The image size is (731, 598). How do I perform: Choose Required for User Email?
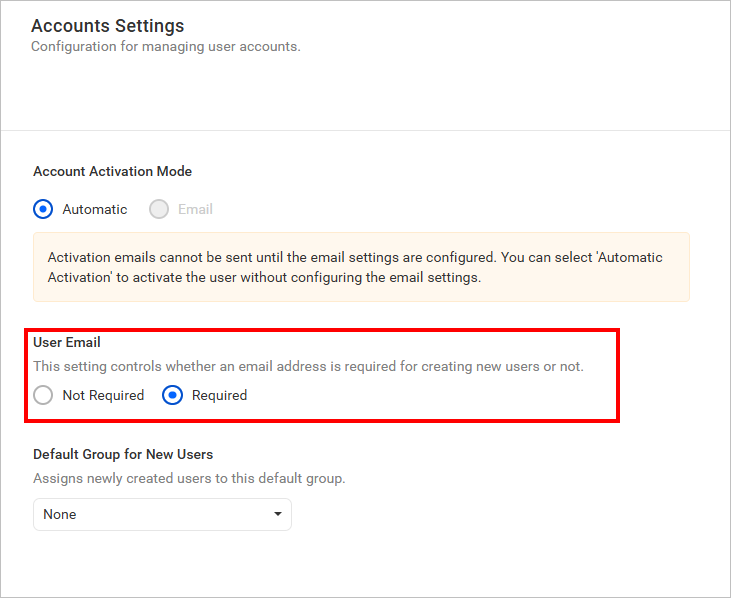click(172, 395)
